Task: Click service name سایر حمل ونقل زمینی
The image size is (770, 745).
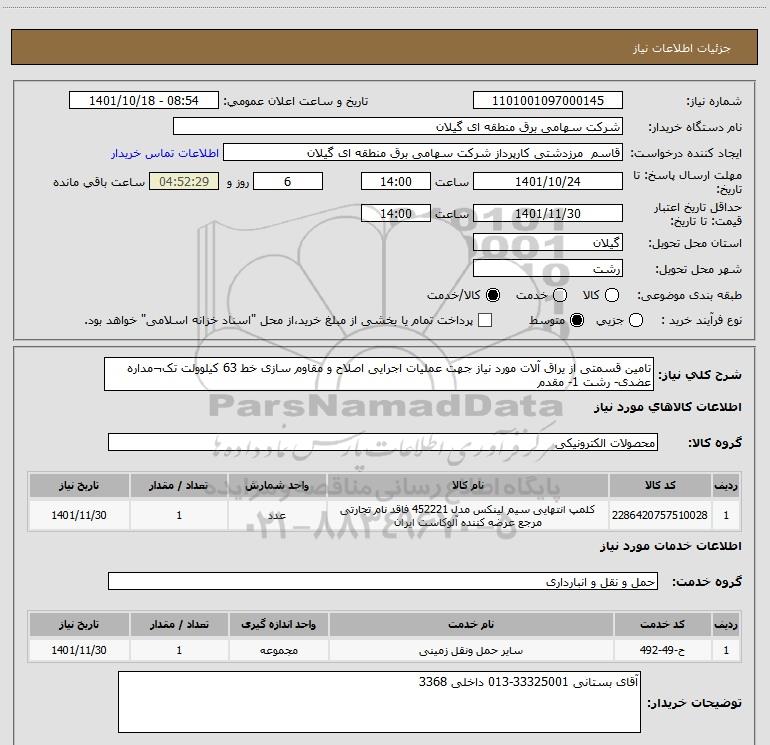Action: 470,650
